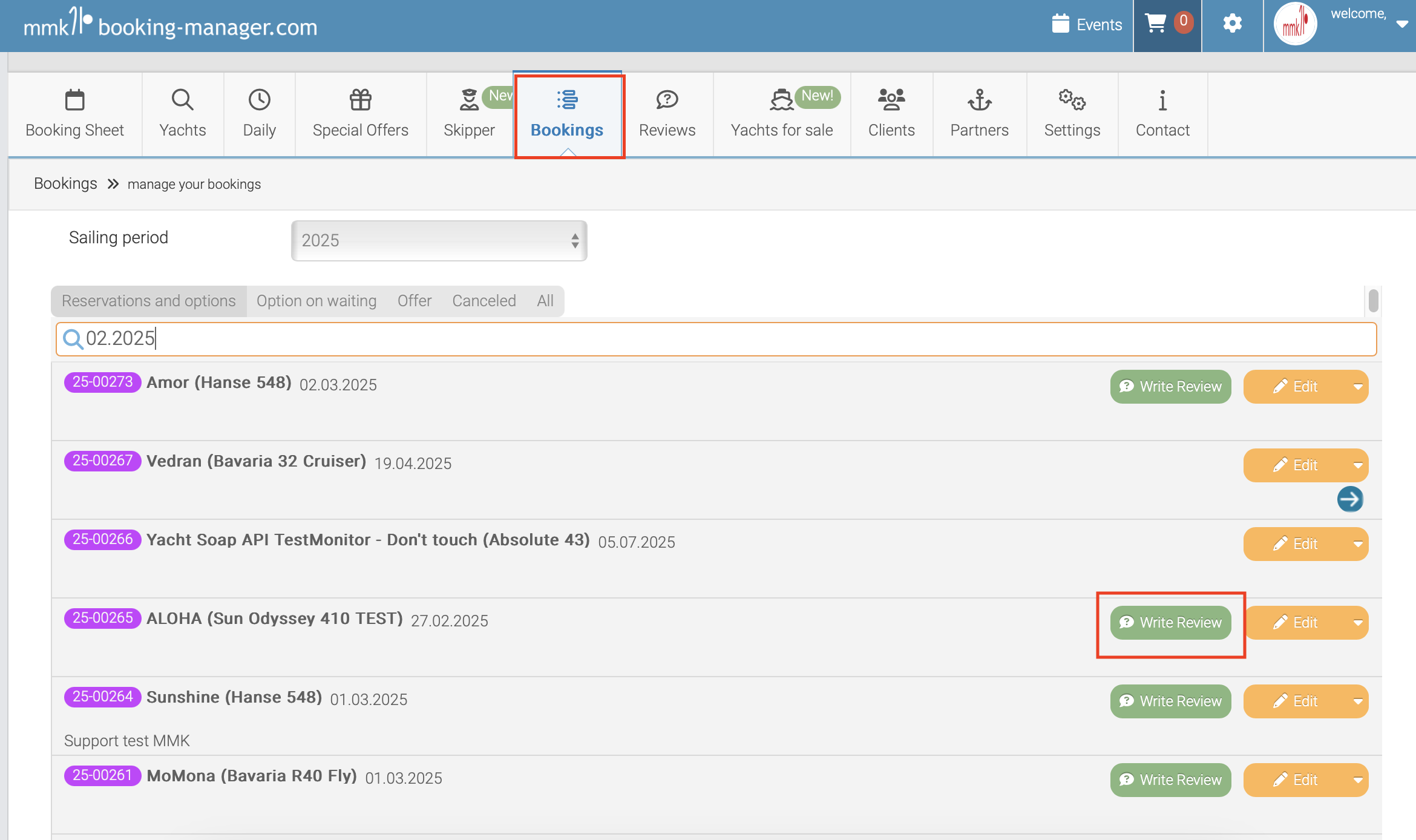Expand Edit dropdown arrow for Amor booking
Viewport: 1416px width, 840px height.
(x=1357, y=387)
